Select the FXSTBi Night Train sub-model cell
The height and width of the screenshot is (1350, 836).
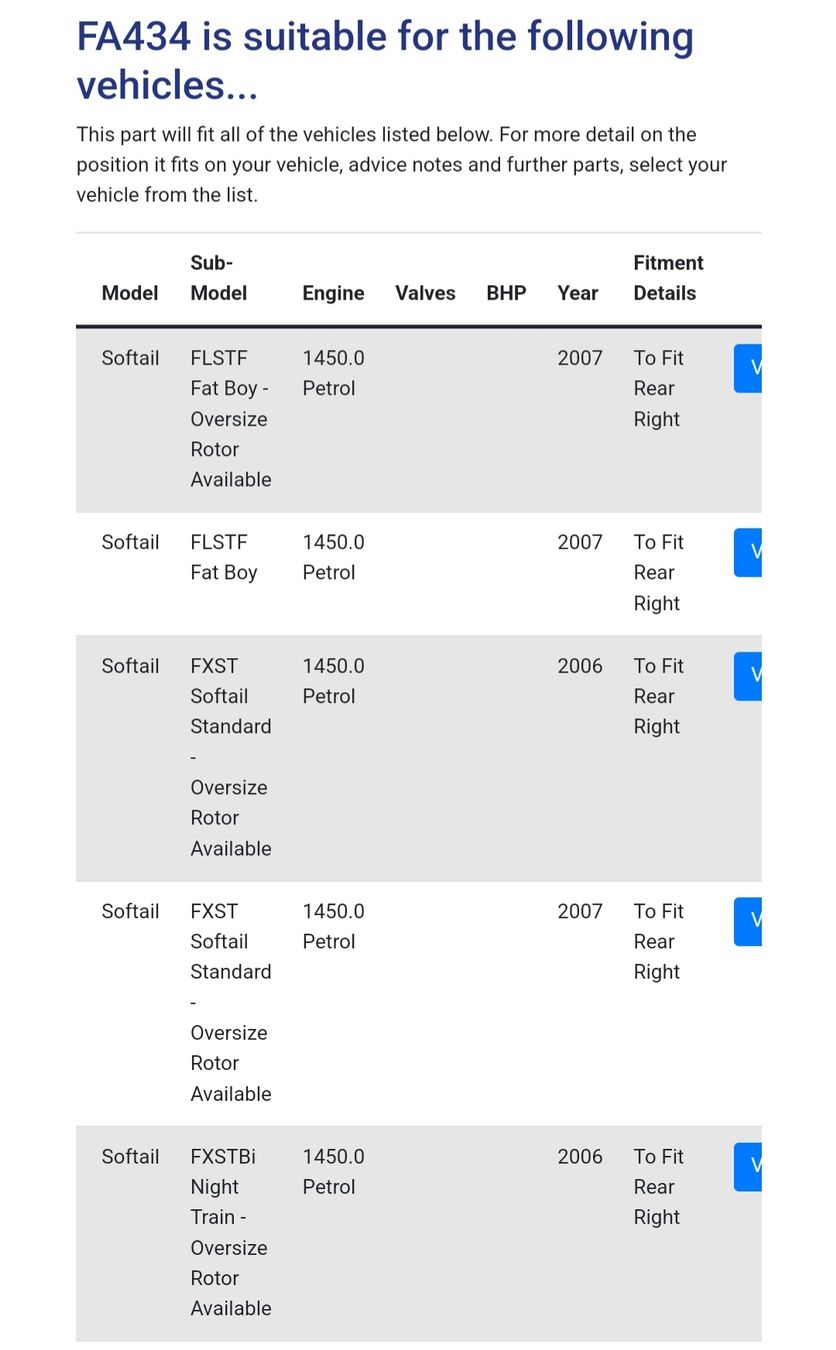[x=230, y=1232]
